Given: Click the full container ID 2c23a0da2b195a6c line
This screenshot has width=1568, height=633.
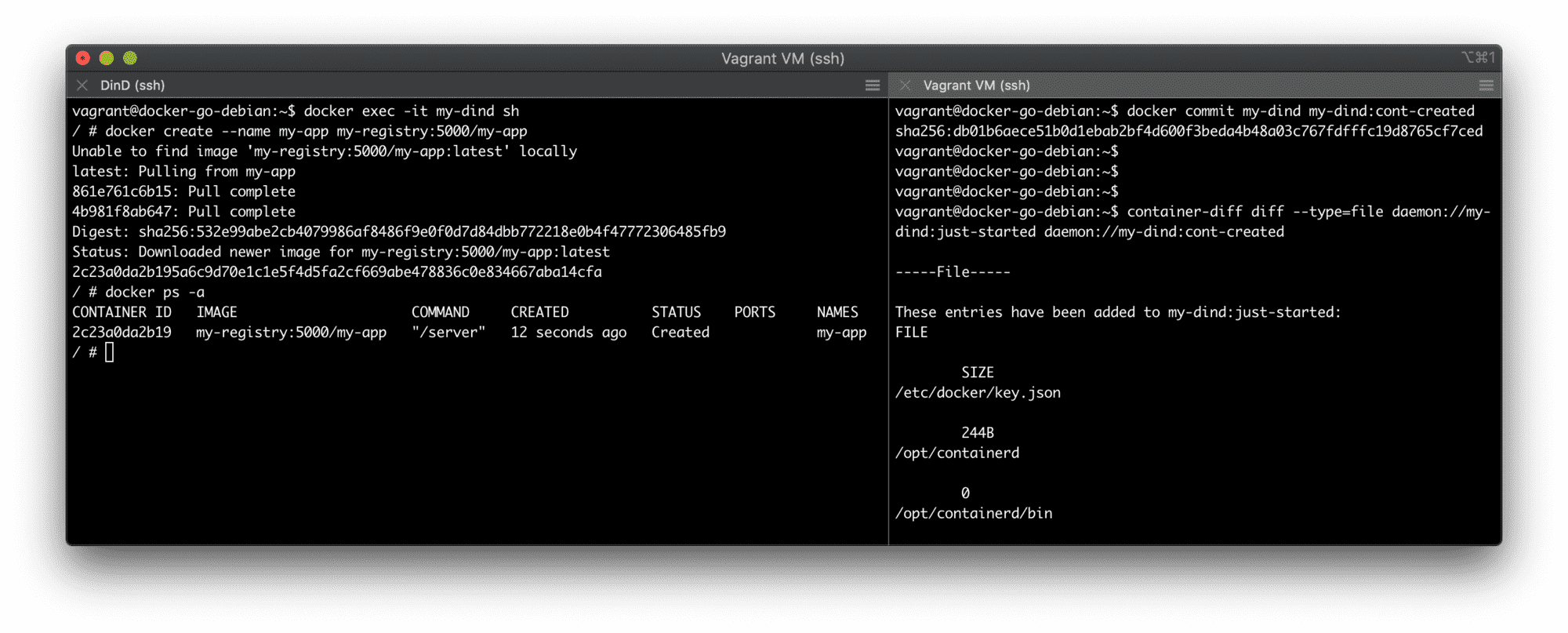Looking at the screenshot, I should 337,272.
